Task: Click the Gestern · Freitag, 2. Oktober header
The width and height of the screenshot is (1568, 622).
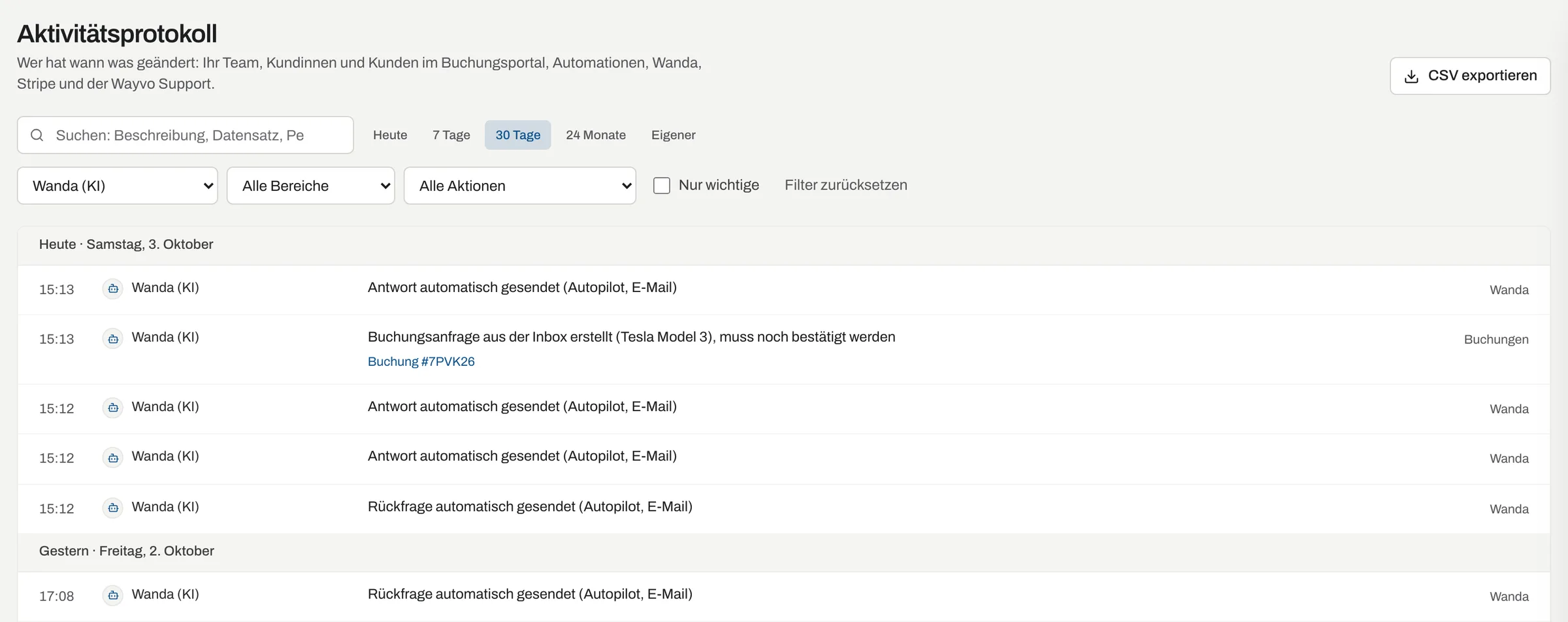Action: point(127,551)
